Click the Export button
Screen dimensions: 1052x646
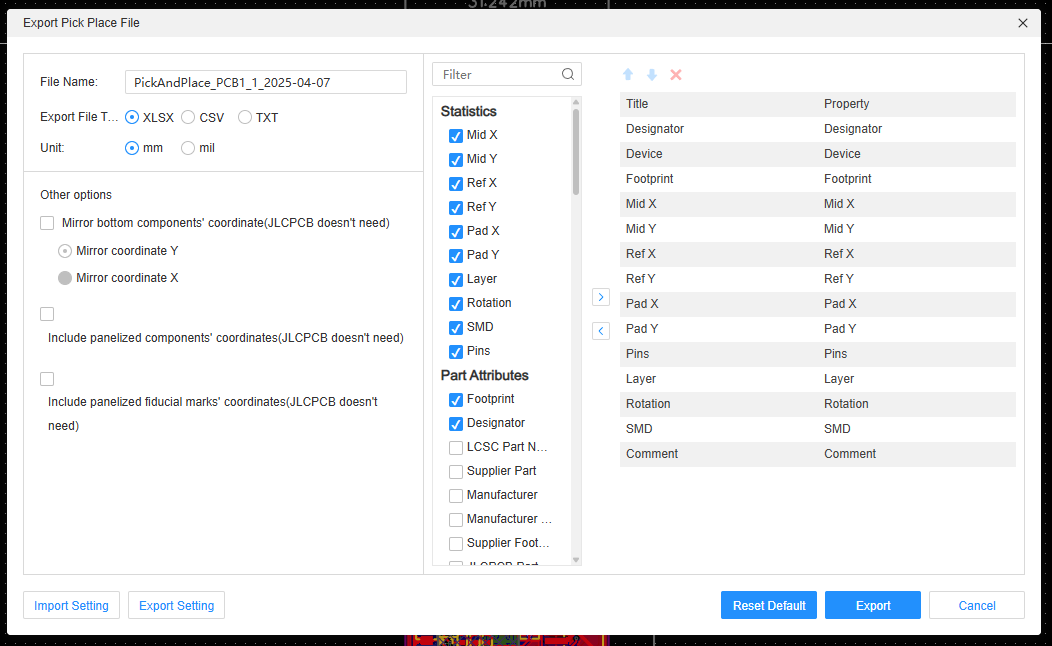873,605
